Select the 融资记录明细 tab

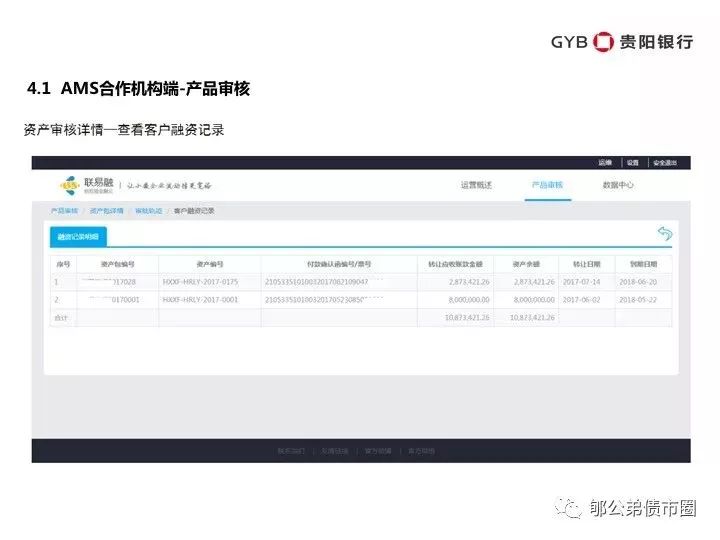[78, 236]
